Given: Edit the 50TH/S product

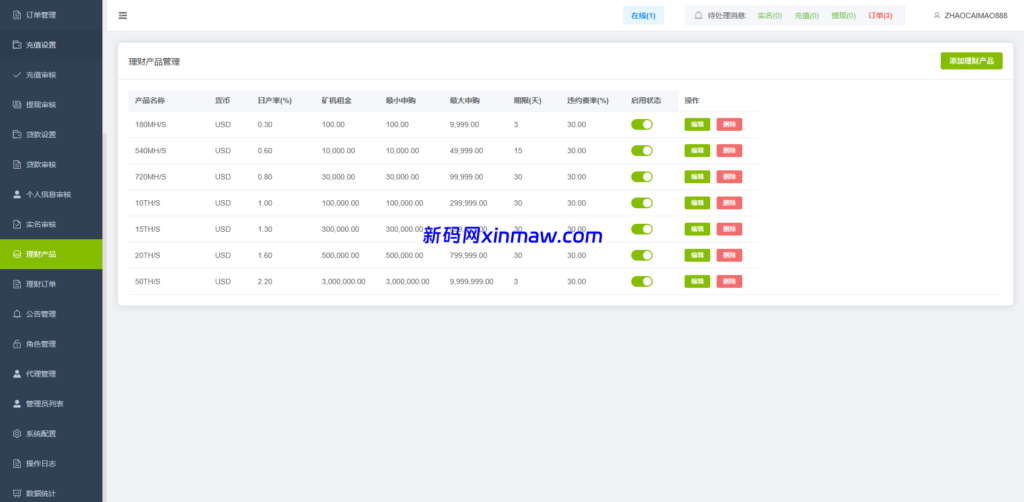Looking at the screenshot, I should coord(697,281).
